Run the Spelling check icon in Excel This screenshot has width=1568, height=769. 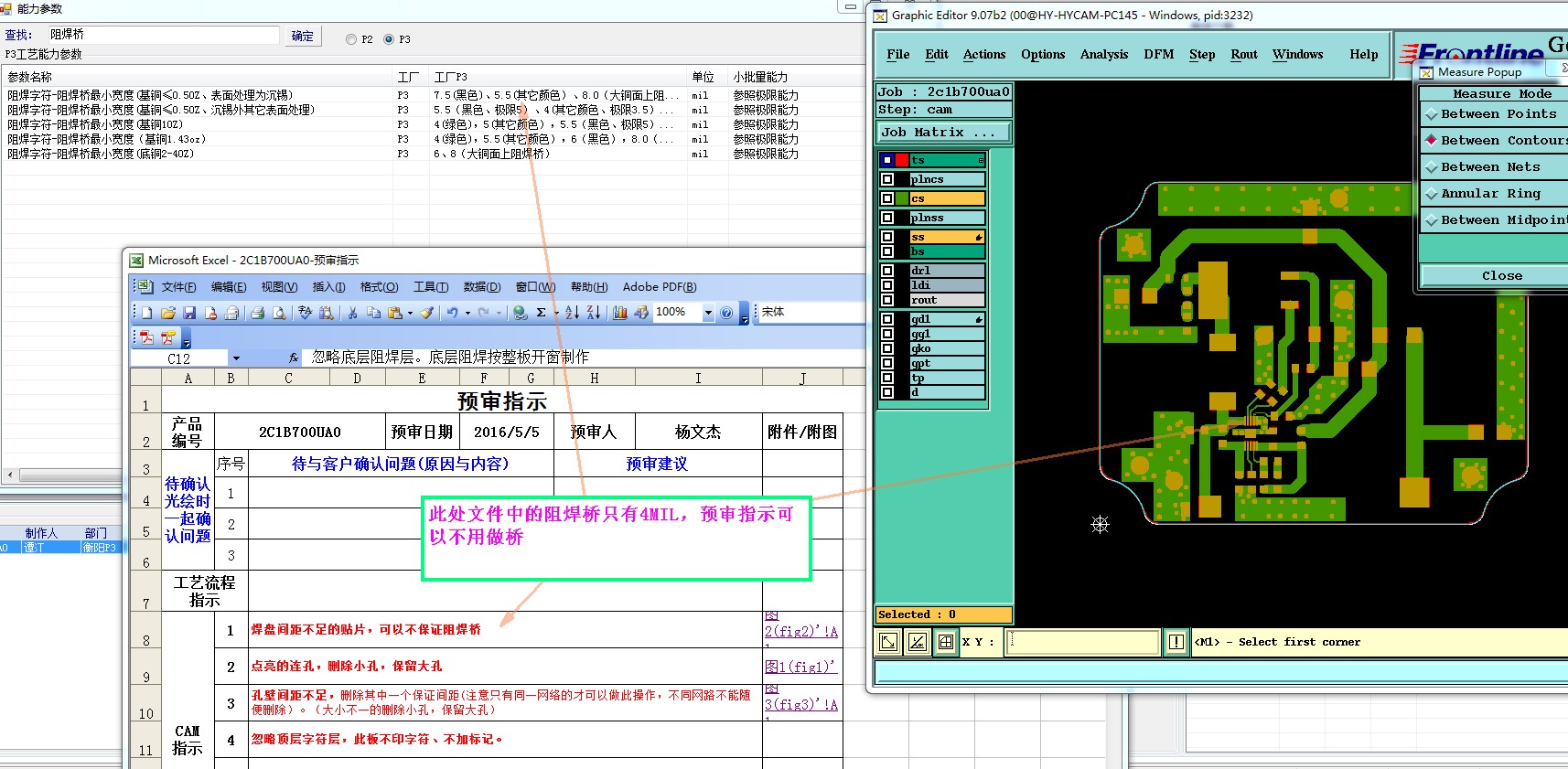306,313
